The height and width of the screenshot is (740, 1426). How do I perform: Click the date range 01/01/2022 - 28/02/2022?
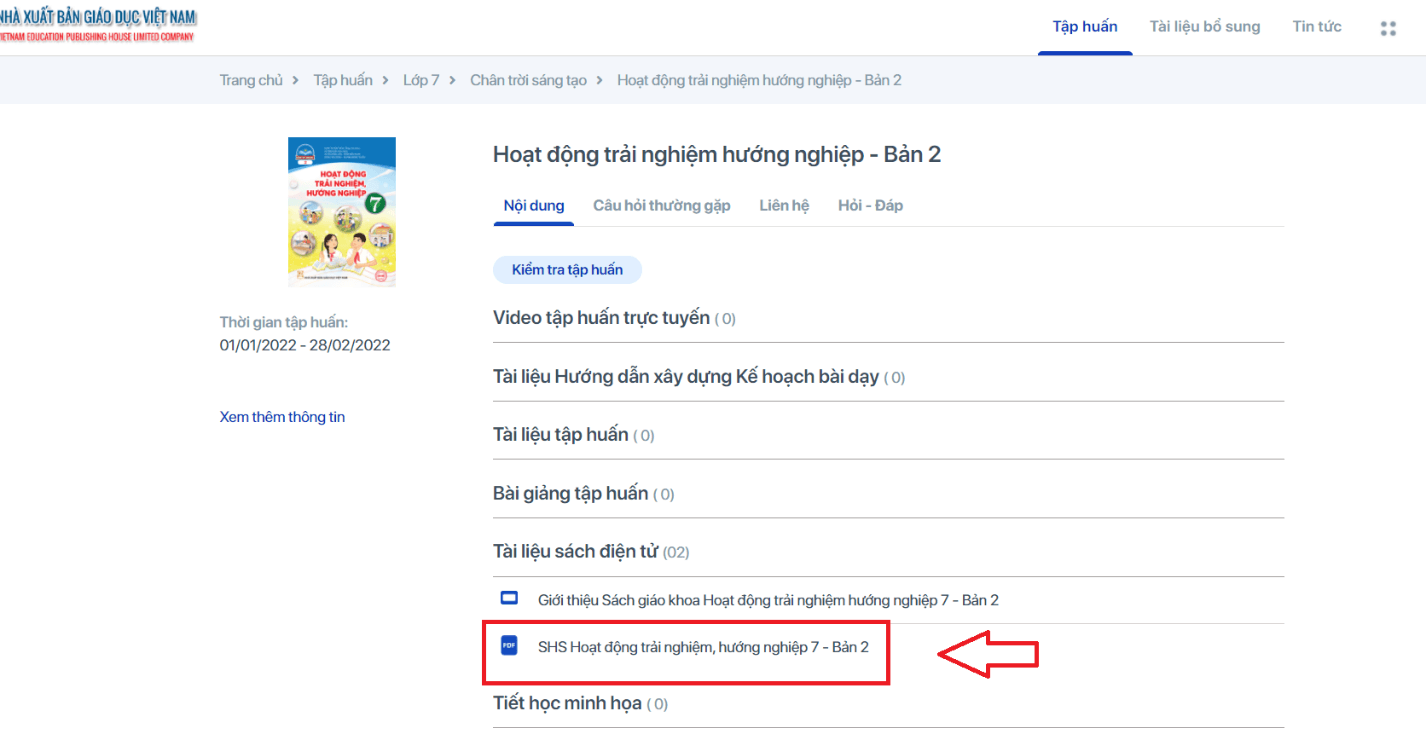(305, 345)
